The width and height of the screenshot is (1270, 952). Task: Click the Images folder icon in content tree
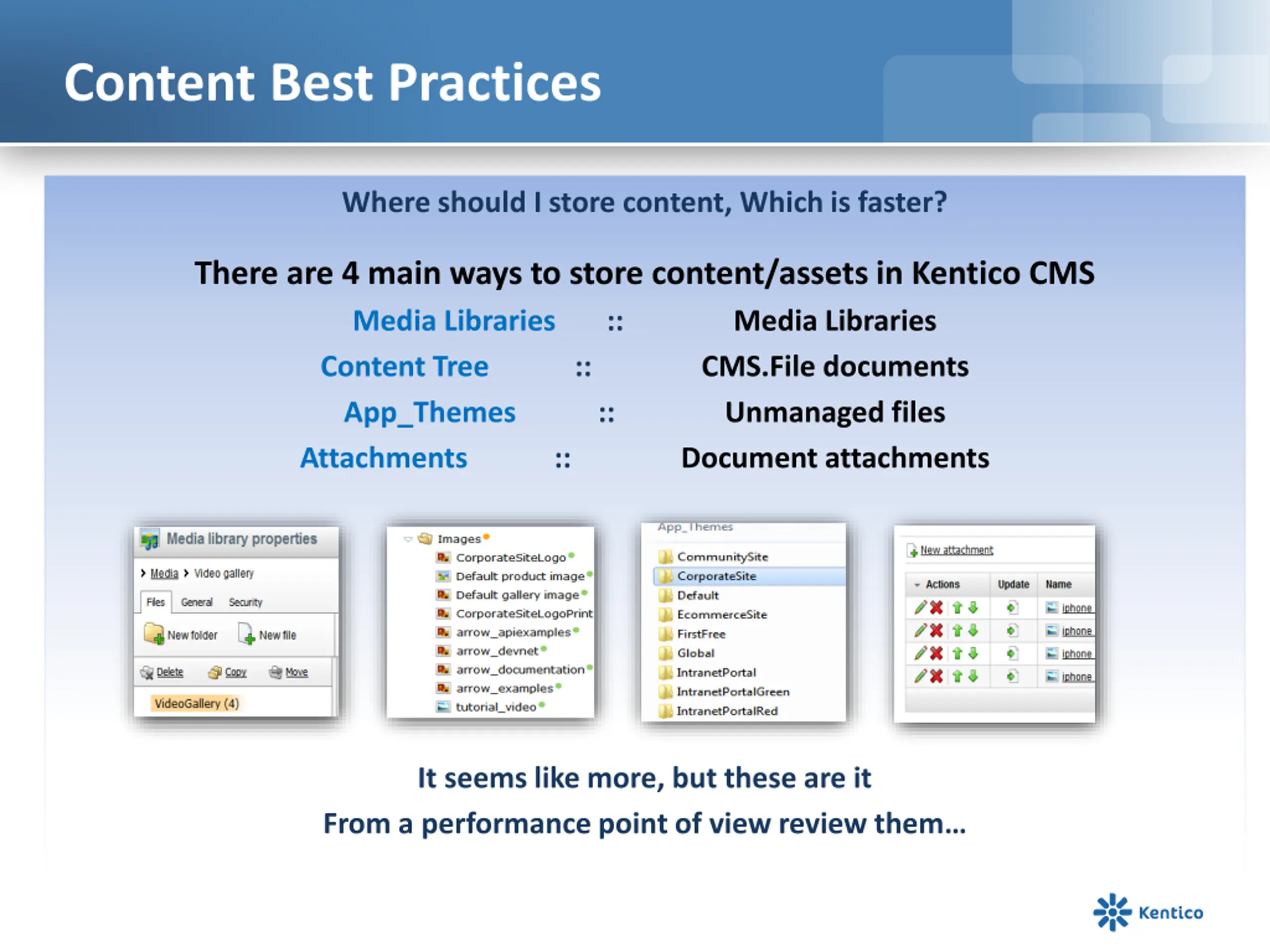[x=425, y=538]
